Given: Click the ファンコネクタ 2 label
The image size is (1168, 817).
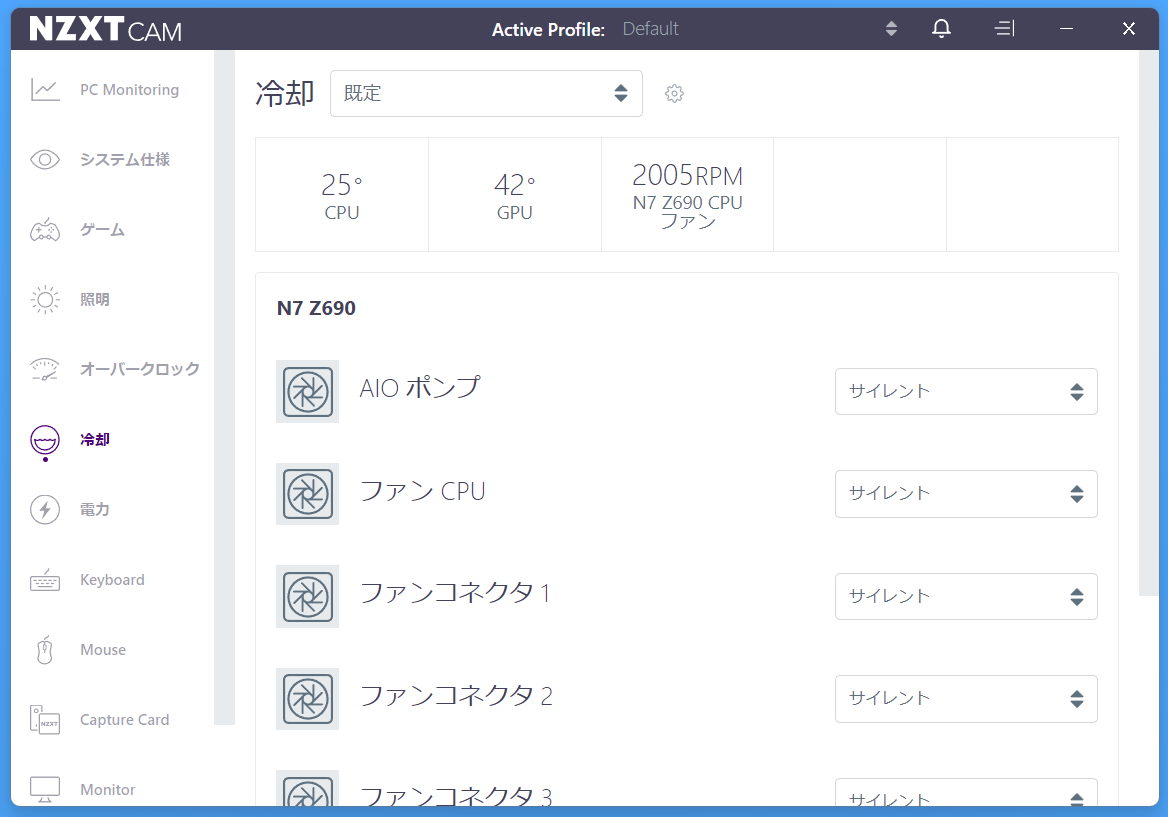Looking at the screenshot, I should (x=456, y=695).
